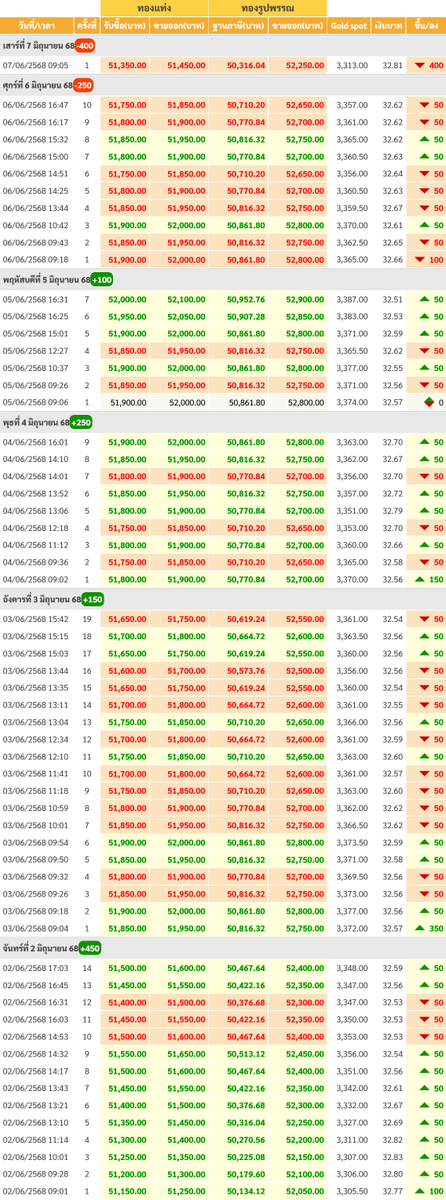
Task: Click the down arrow in 06/06/2568 09:18 row
Action: click(x=420, y=259)
